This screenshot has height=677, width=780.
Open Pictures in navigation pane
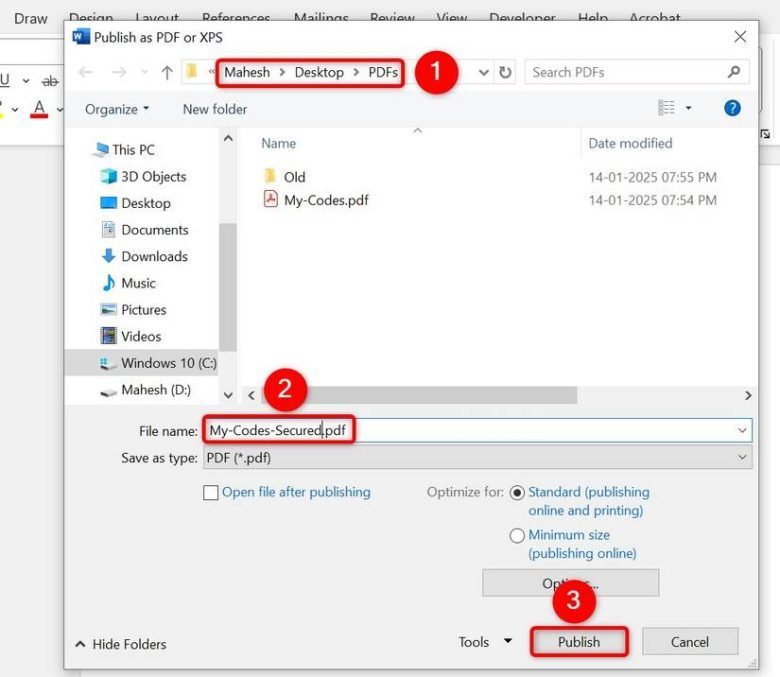click(x=133, y=309)
